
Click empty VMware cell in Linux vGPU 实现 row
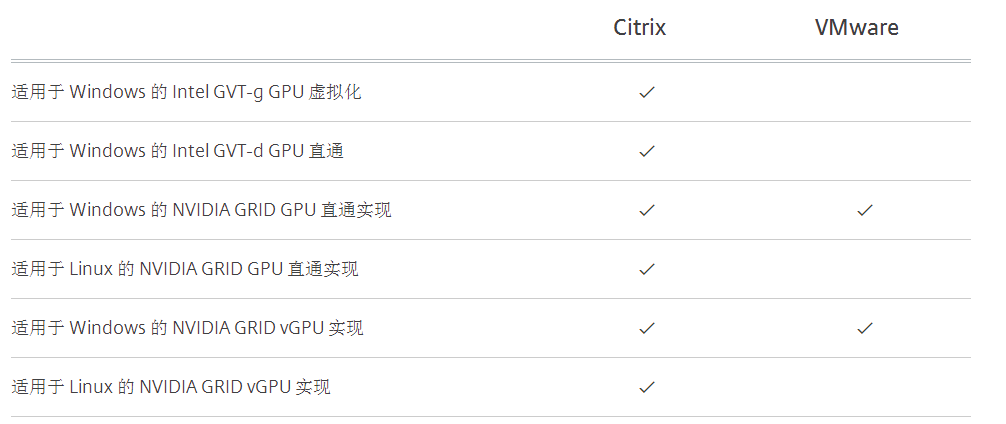865,387
